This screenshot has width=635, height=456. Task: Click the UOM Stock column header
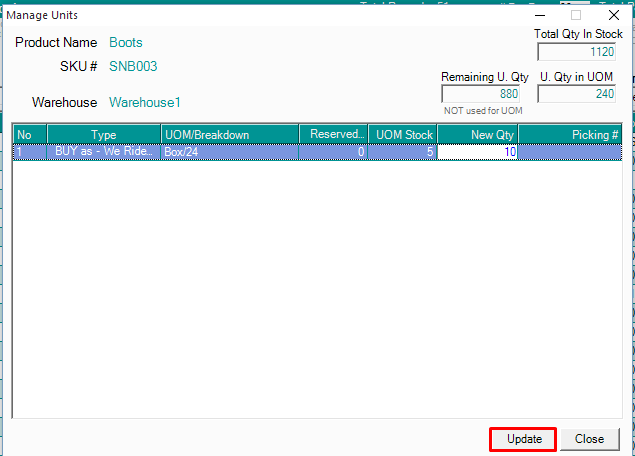point(403,135)
